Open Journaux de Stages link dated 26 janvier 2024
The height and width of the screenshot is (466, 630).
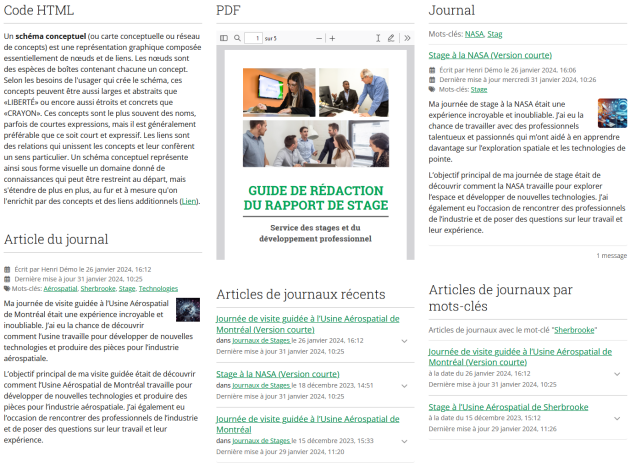click(261, 341)
